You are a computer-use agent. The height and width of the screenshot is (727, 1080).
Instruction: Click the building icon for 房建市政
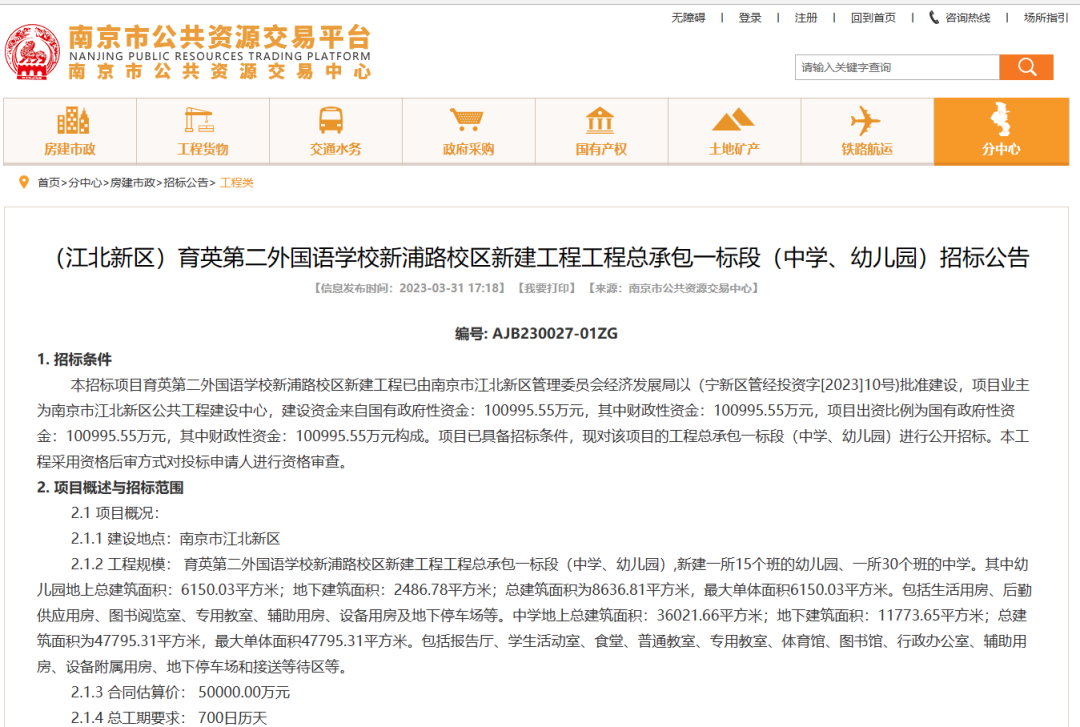click(70, 121)
